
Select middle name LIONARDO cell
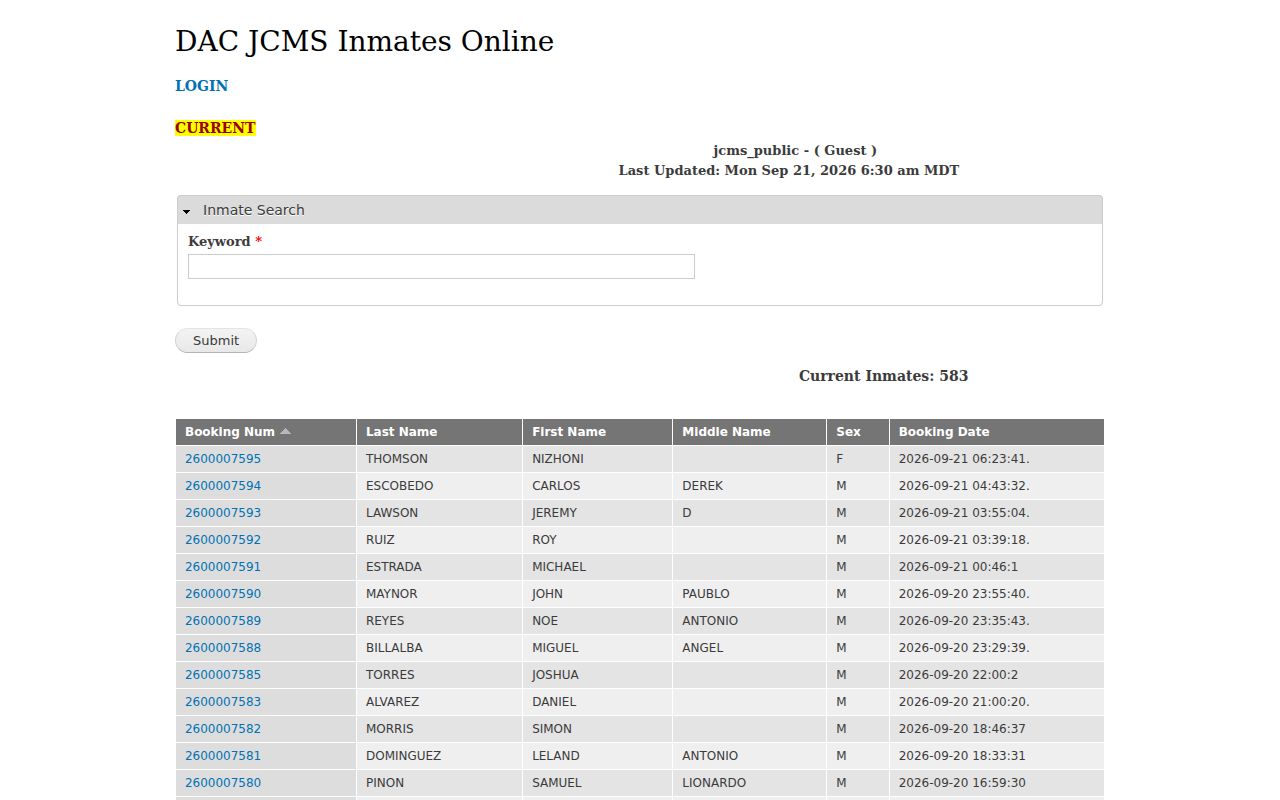(x=749, y=783)
